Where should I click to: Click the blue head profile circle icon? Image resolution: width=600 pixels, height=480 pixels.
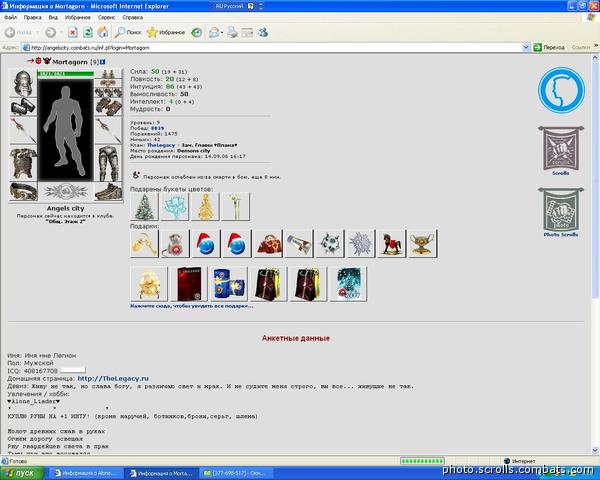[x=561, y=90]
